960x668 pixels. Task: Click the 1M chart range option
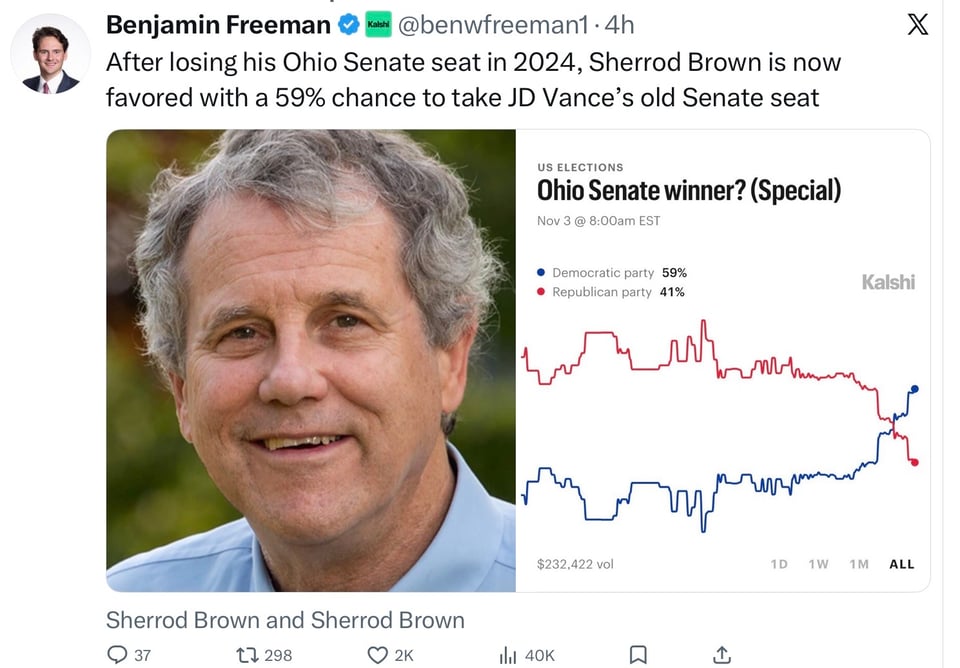pos(858,564)
